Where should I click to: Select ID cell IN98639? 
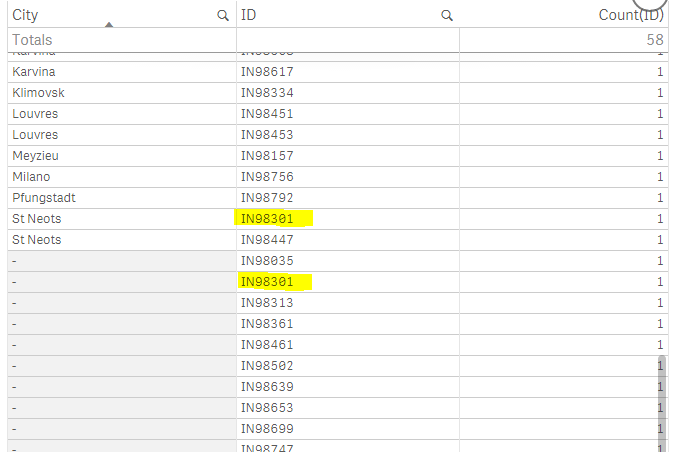click(267, 387)
